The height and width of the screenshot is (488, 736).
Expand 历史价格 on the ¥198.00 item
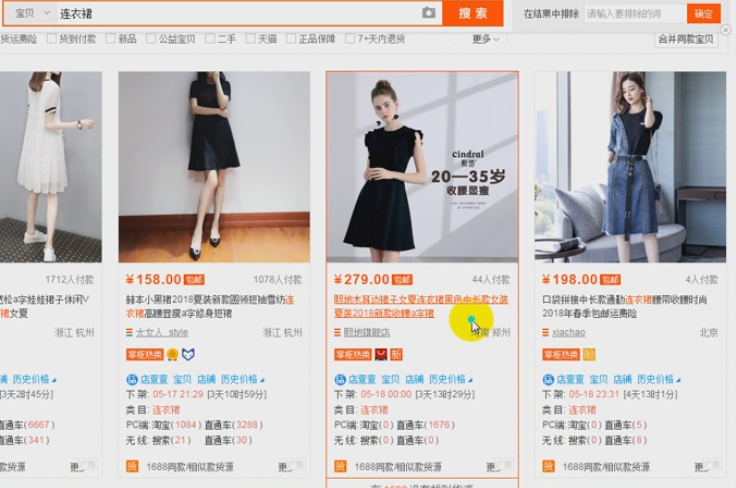point(659,379)
